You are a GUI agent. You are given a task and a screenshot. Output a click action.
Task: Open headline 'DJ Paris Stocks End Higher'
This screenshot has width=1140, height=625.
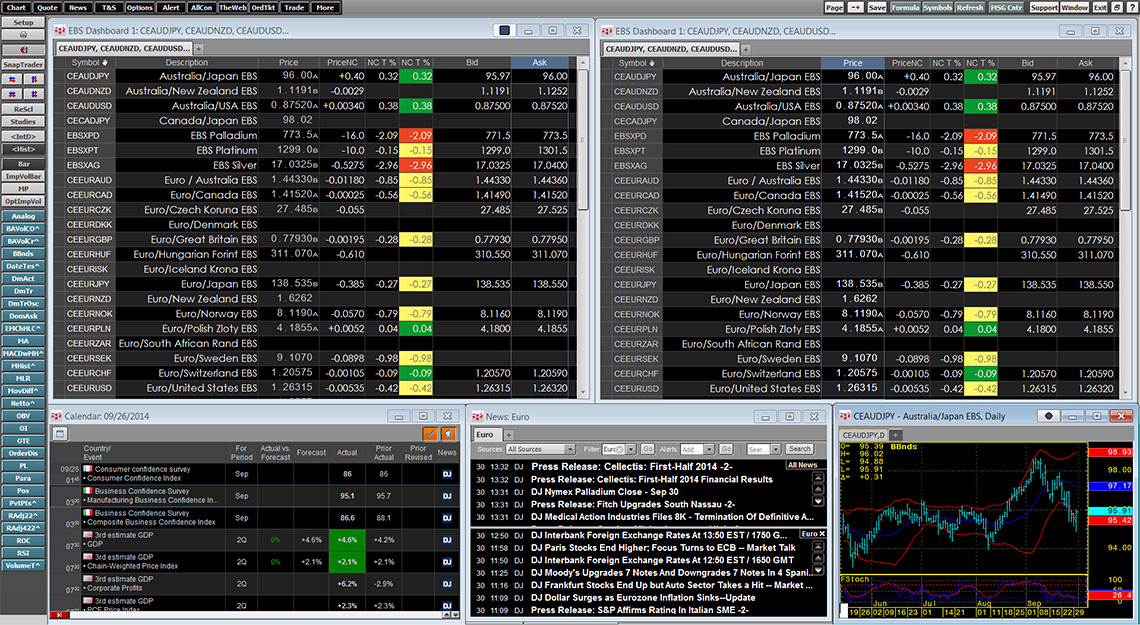(x=662, y=548)
